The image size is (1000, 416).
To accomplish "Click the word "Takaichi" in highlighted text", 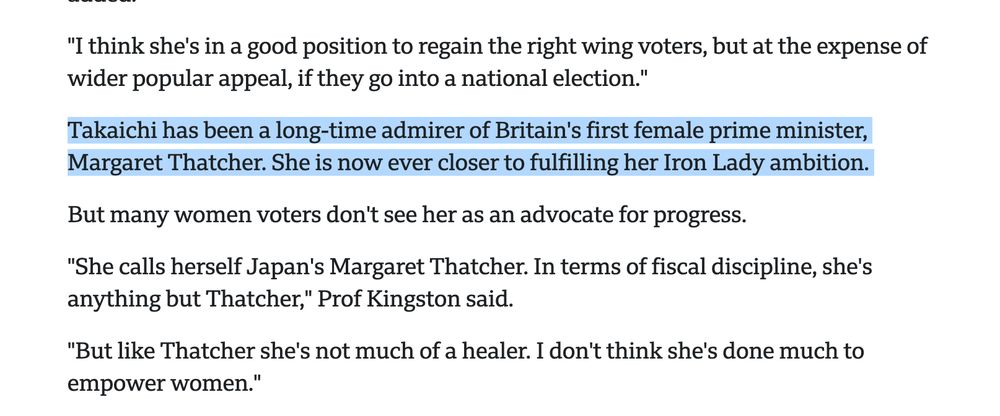I will pyautogui.click(x=111, y=131).
